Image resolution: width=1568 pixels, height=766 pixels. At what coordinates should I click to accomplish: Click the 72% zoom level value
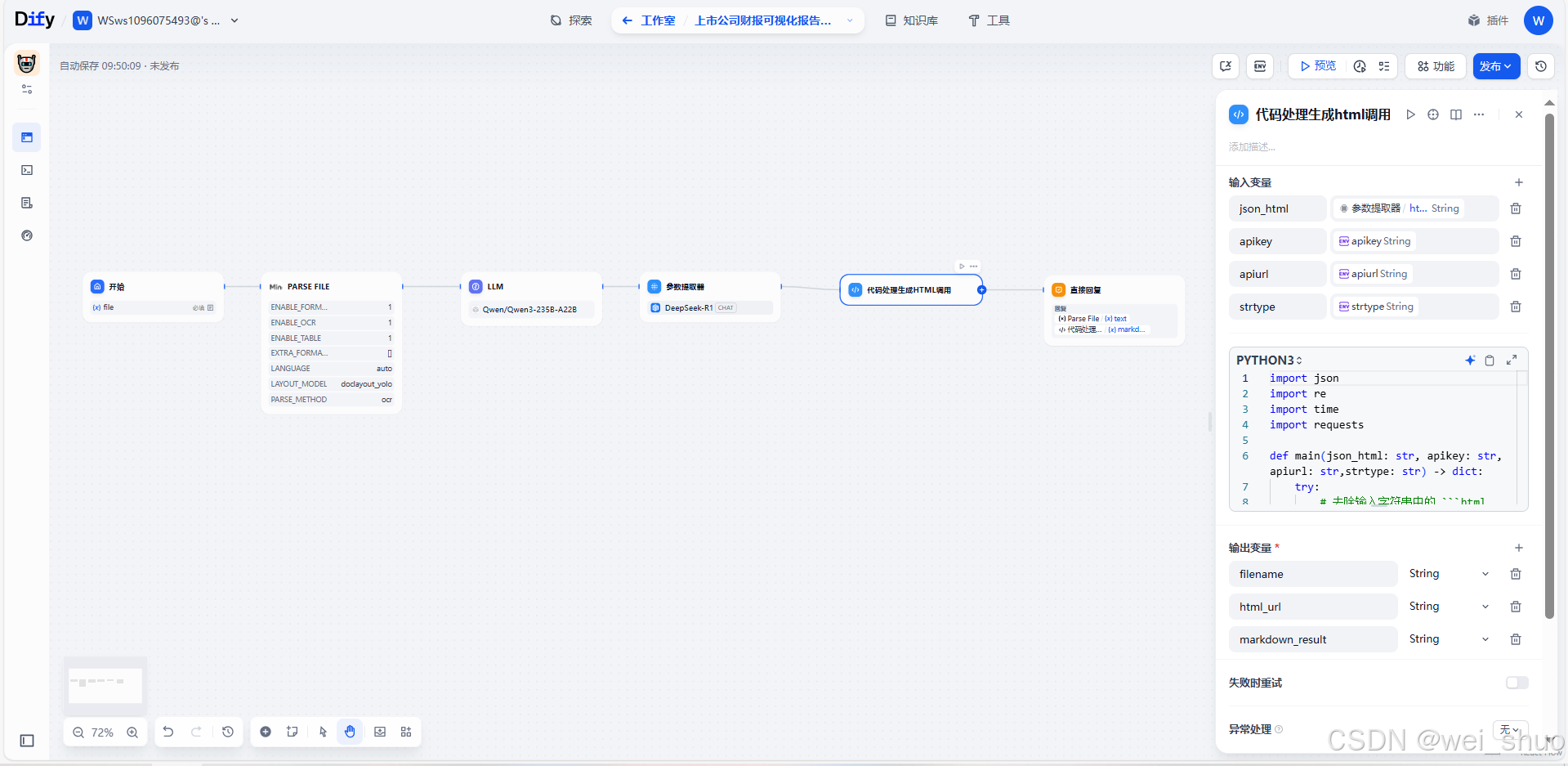103,732
